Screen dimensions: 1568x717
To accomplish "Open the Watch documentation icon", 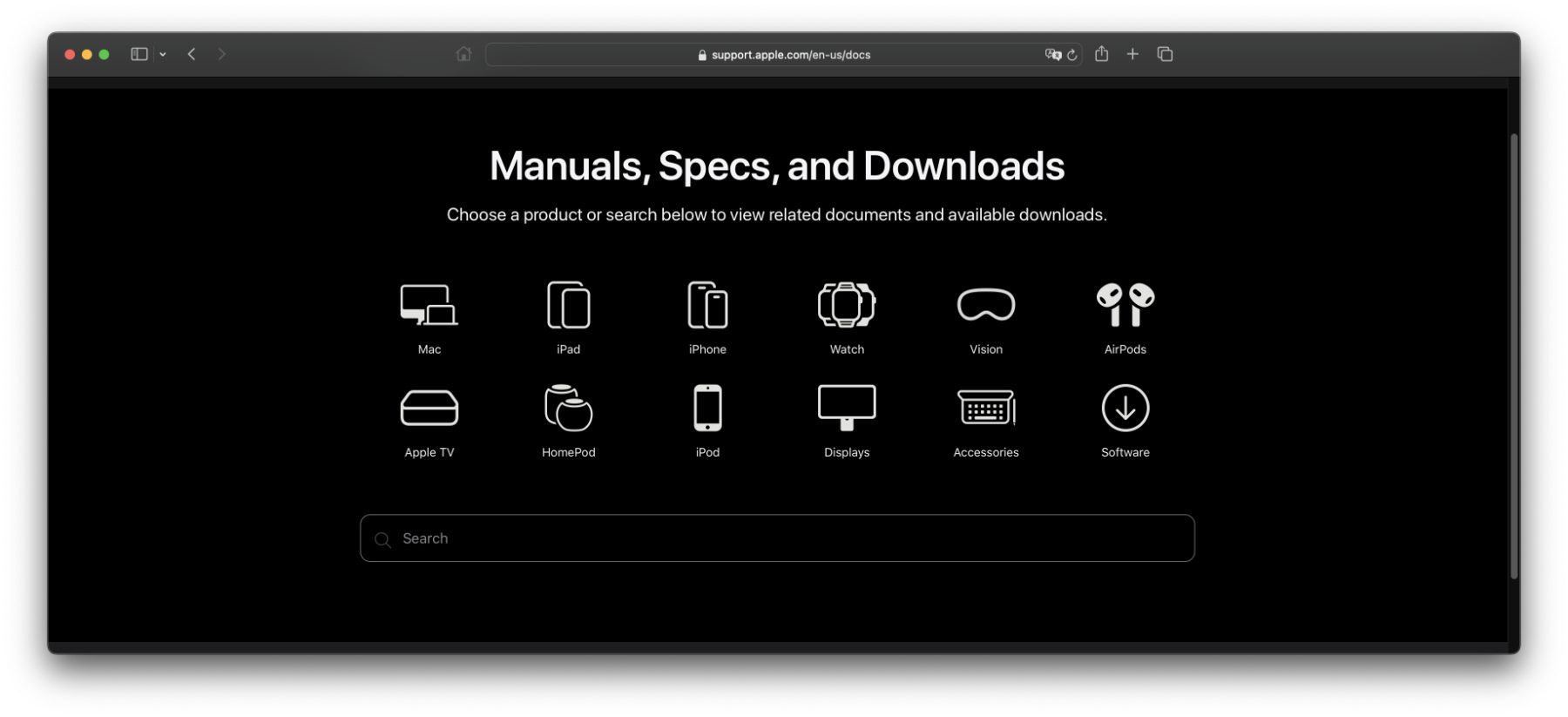I will [847, 306].
